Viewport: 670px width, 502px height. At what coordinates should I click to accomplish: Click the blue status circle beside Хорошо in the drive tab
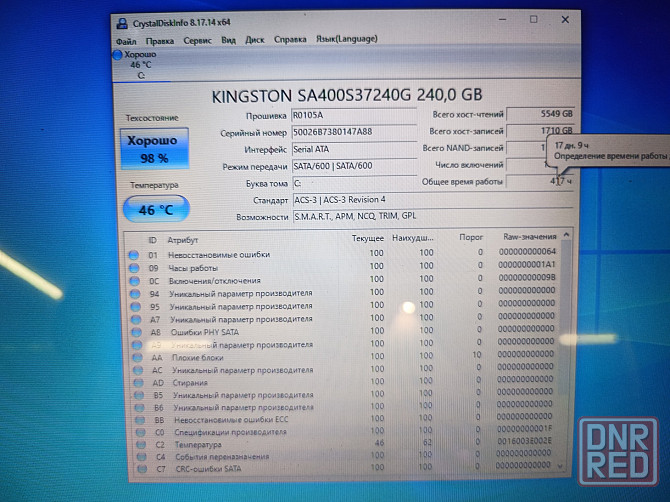[x=118, y=55]
